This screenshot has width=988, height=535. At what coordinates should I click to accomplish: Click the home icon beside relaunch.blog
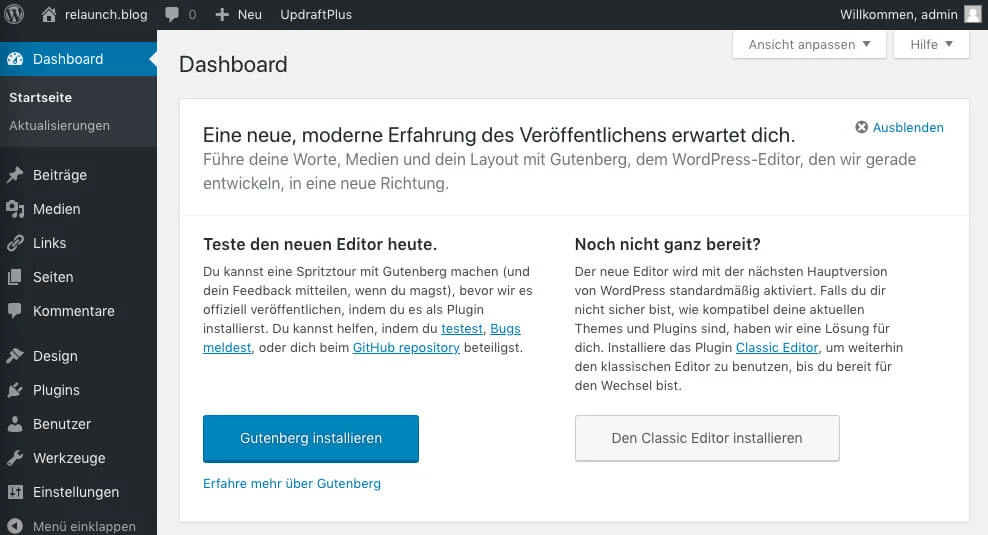(x=49, y=15)
